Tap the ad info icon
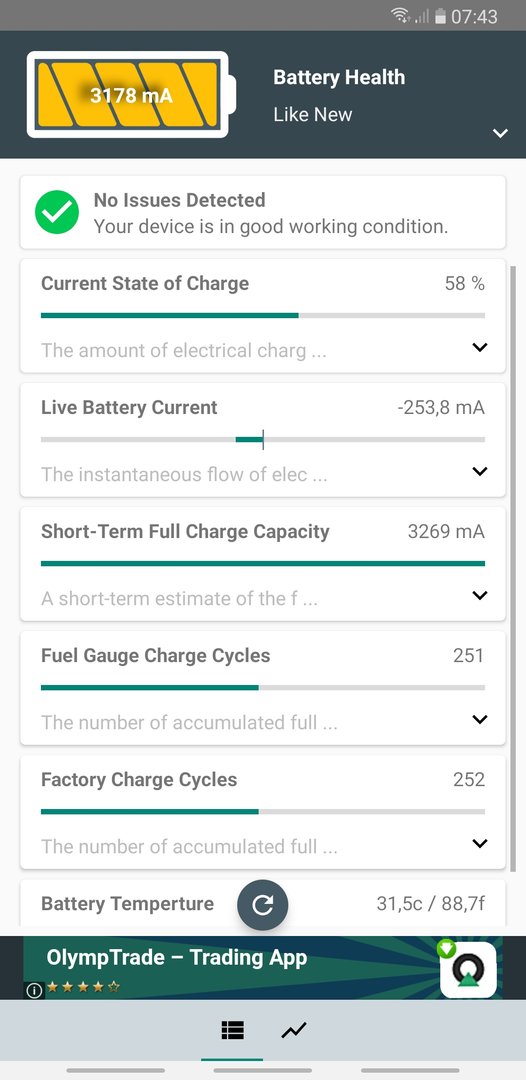This screenshot has height=1080, width=526. click(x=34, y=990)
